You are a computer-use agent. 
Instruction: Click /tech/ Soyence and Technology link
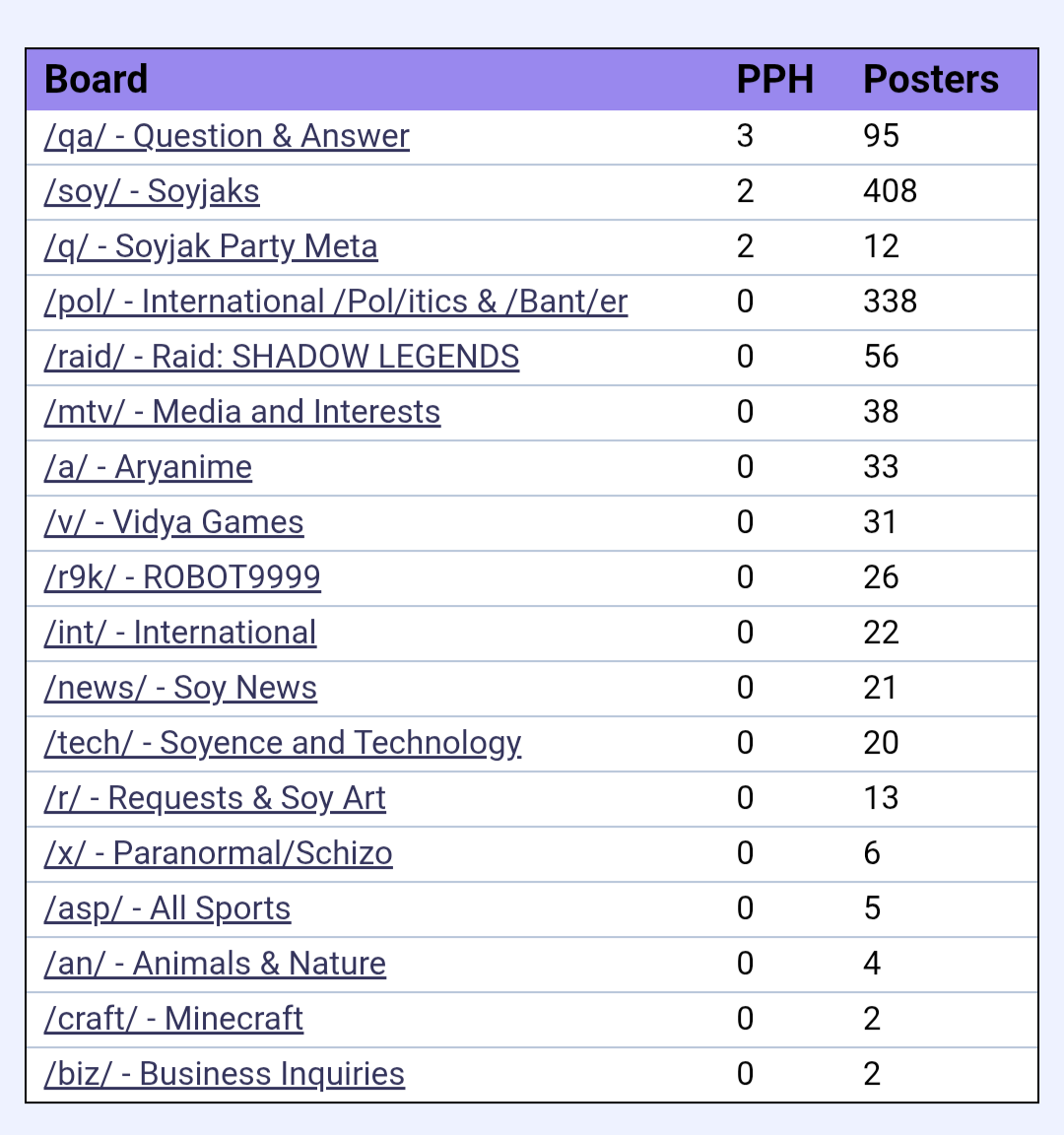283,743
